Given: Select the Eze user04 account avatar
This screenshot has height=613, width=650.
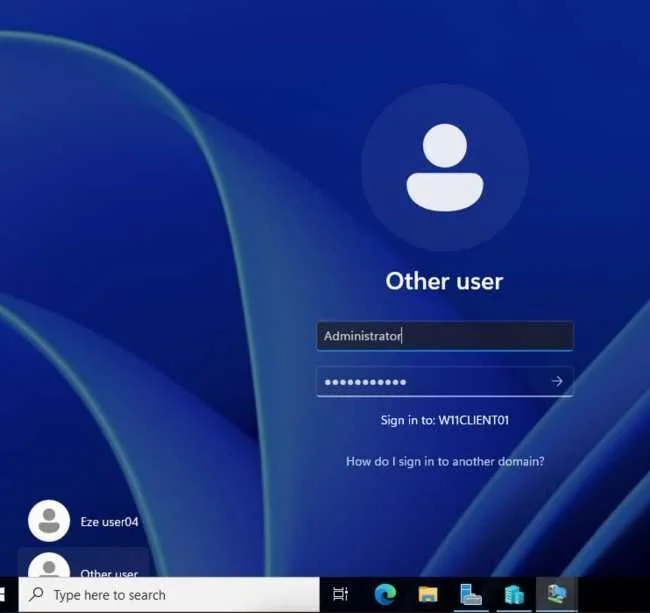Looking at the screenshot, I should click(49, 521).
